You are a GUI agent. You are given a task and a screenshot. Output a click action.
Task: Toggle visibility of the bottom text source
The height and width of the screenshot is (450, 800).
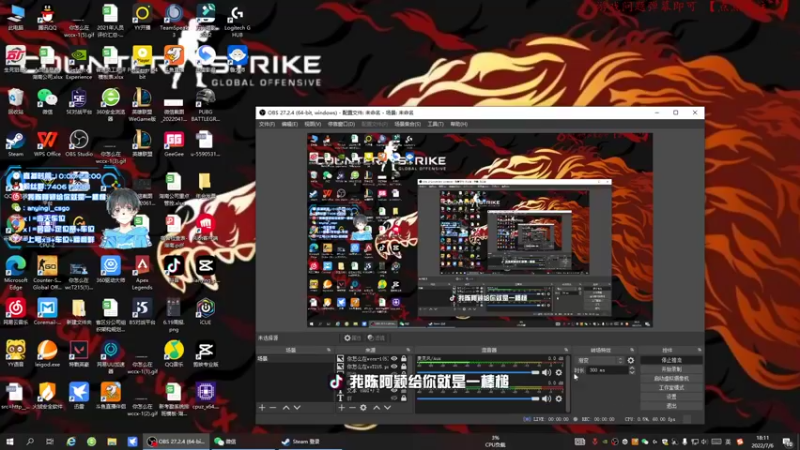(394, 398)
